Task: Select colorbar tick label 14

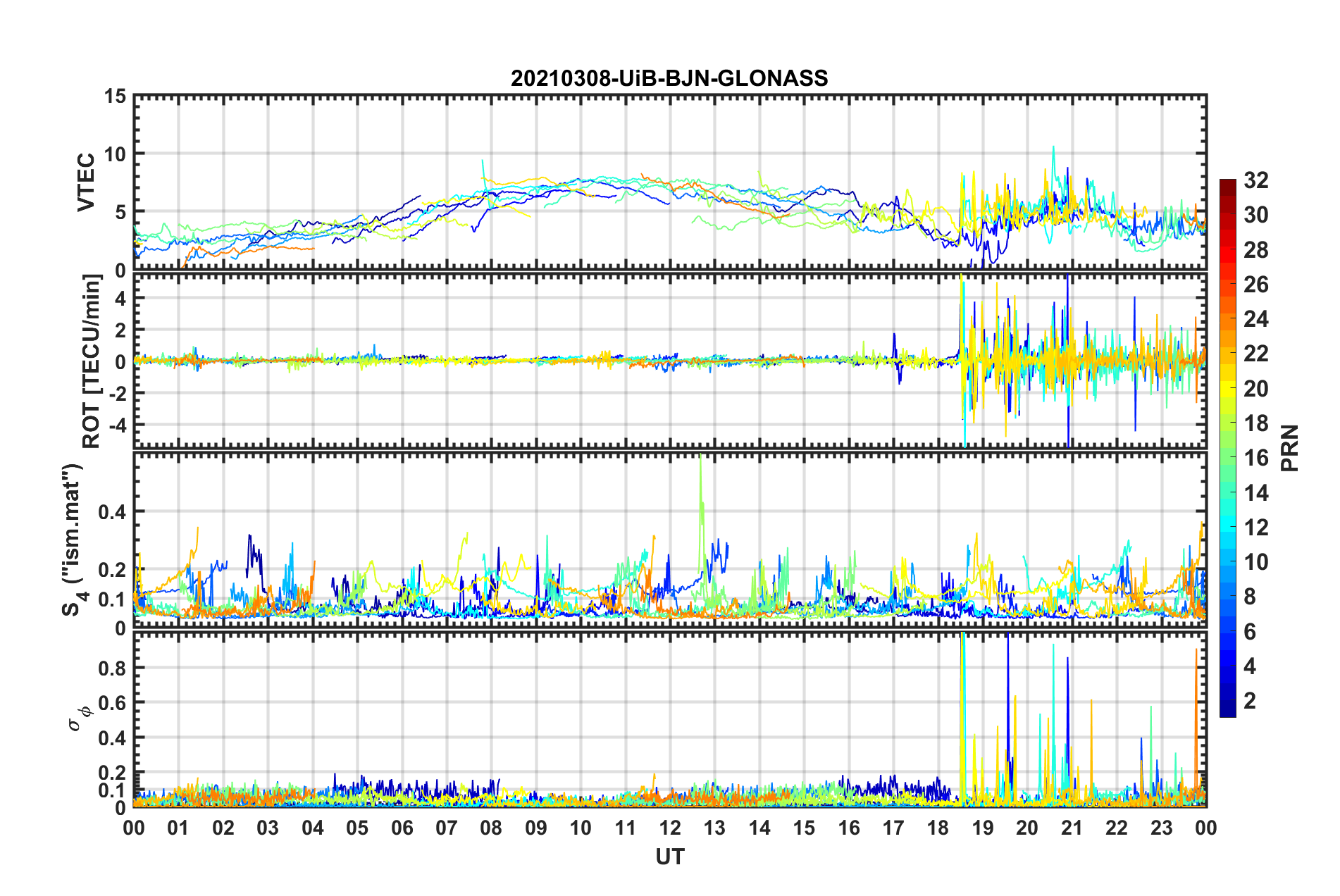Action: (x=1255, y=493)
